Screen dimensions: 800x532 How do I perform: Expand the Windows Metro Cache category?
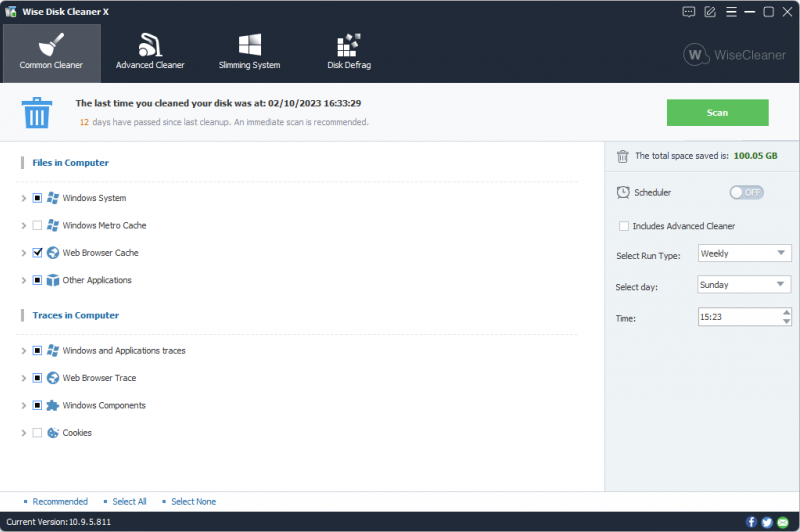(x=23, y=225)
